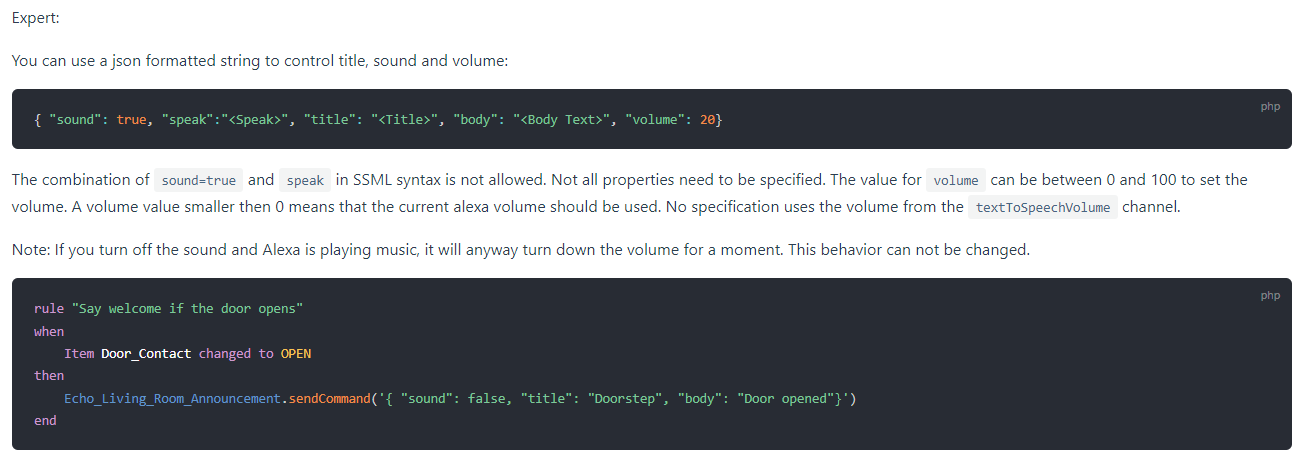Click the OPEN keyword in the rule

(x=296, y=354)
